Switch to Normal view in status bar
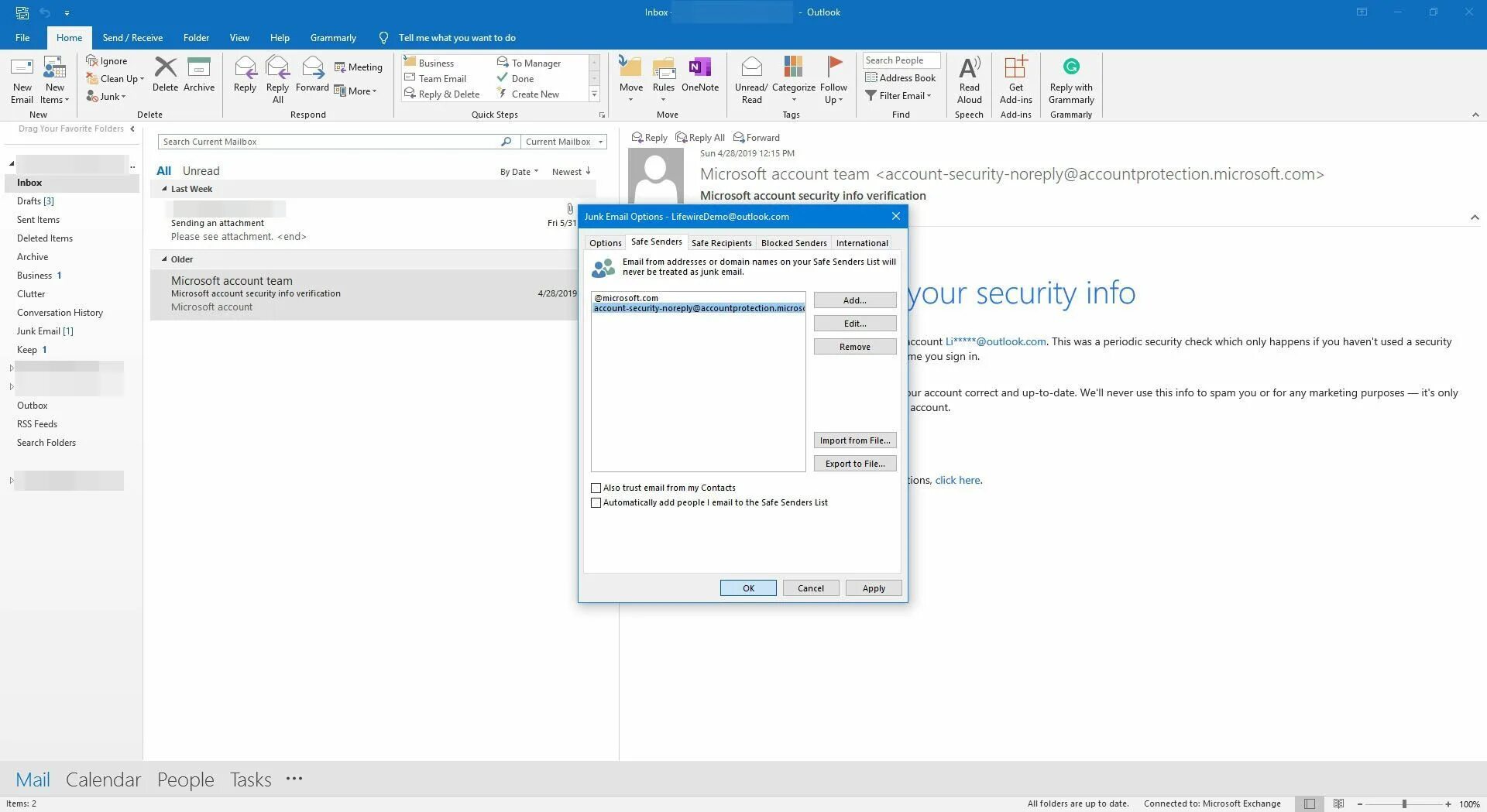The width and height of the screenshot is (1487, 812). (1309, 803)
